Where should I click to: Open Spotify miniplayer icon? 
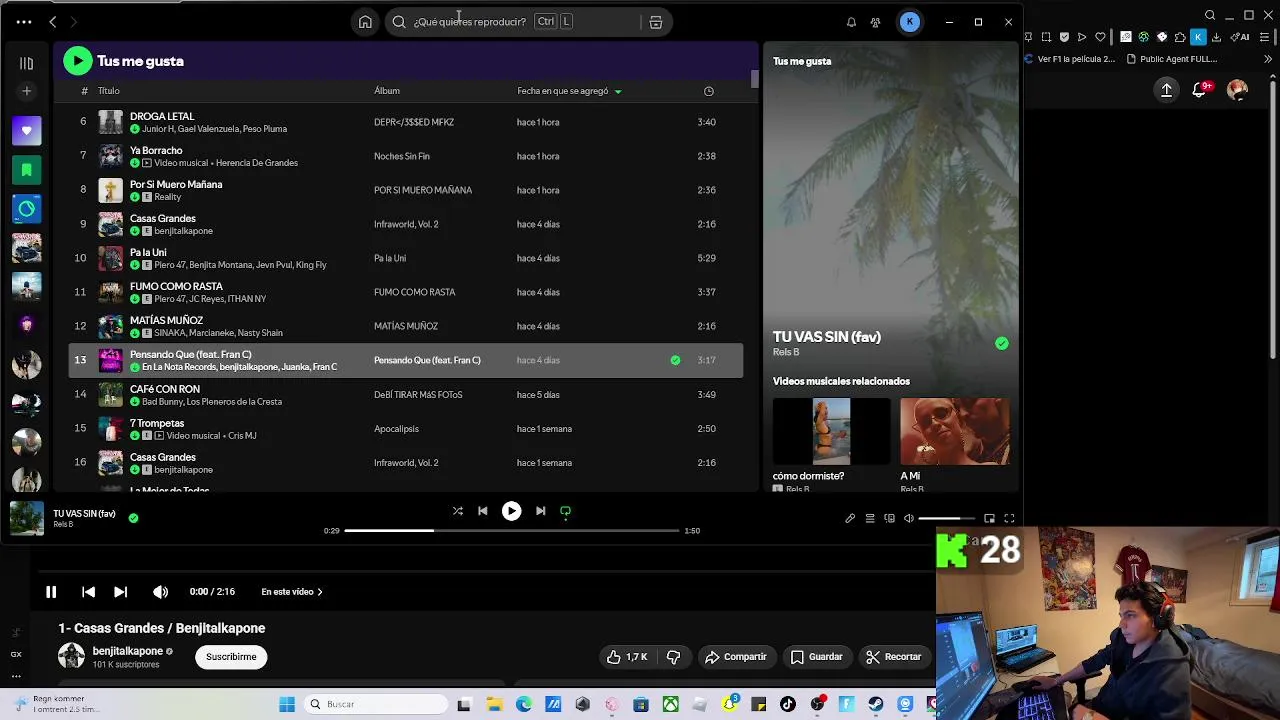click(989, 518)
